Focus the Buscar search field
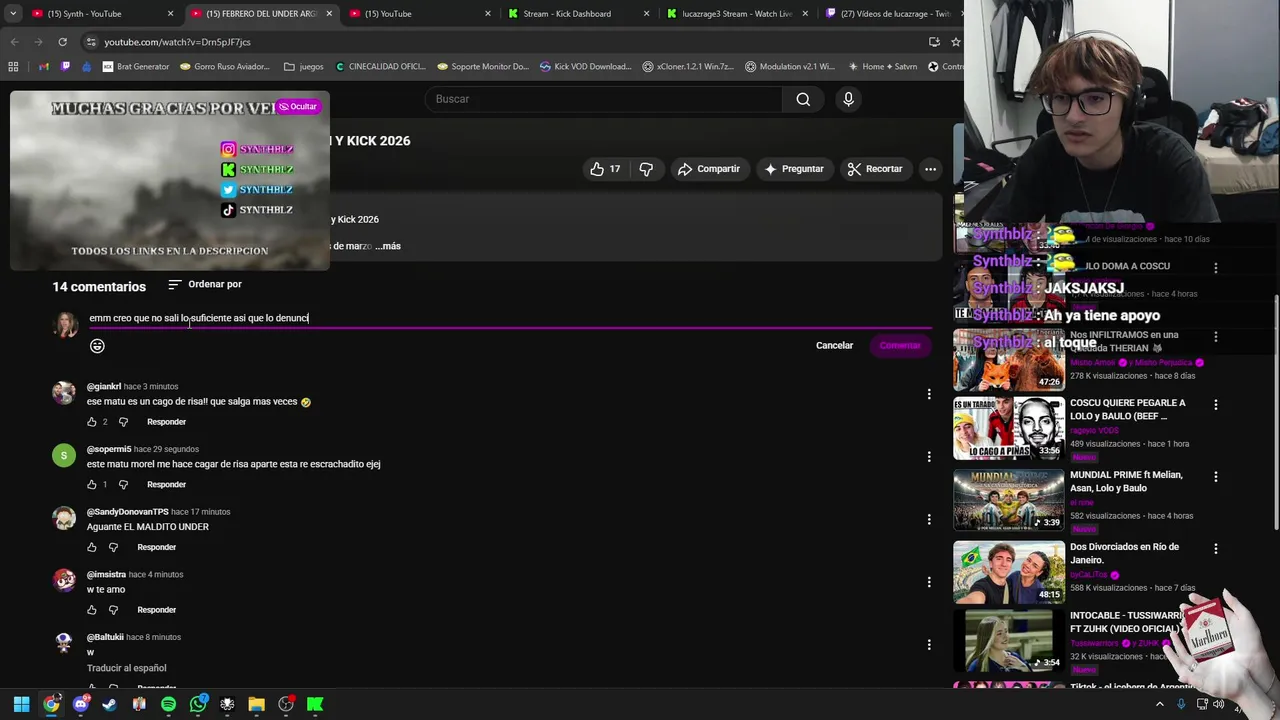Screen dimensions: 1280x720 (x=603, y=99)
